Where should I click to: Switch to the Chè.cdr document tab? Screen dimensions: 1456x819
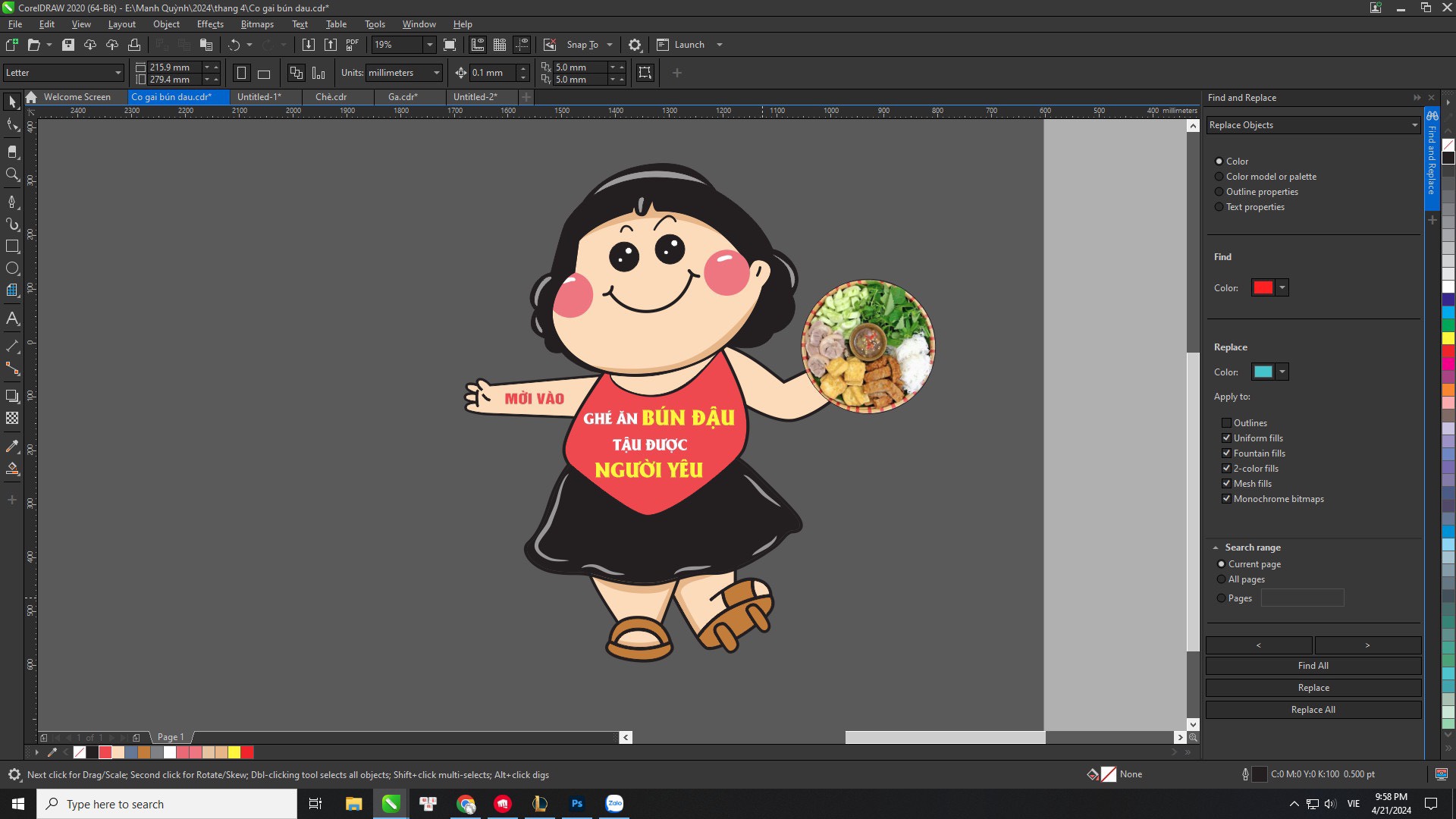click(331, 97)
